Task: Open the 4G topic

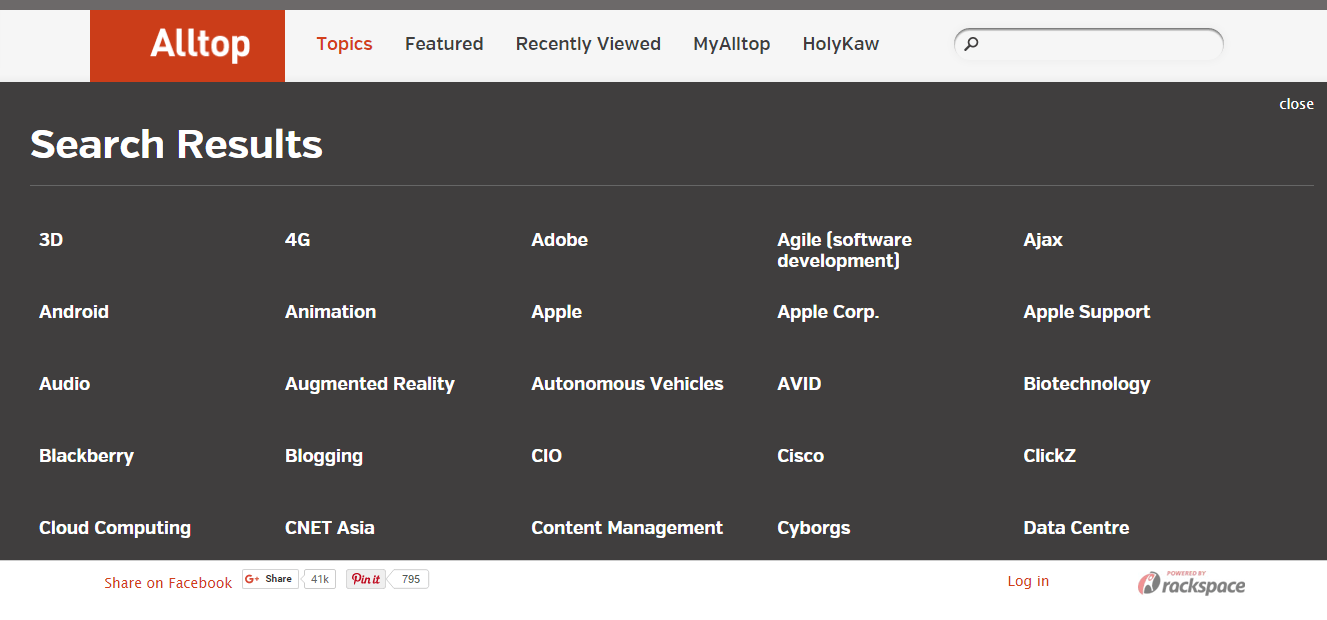Action: point(298,240)
